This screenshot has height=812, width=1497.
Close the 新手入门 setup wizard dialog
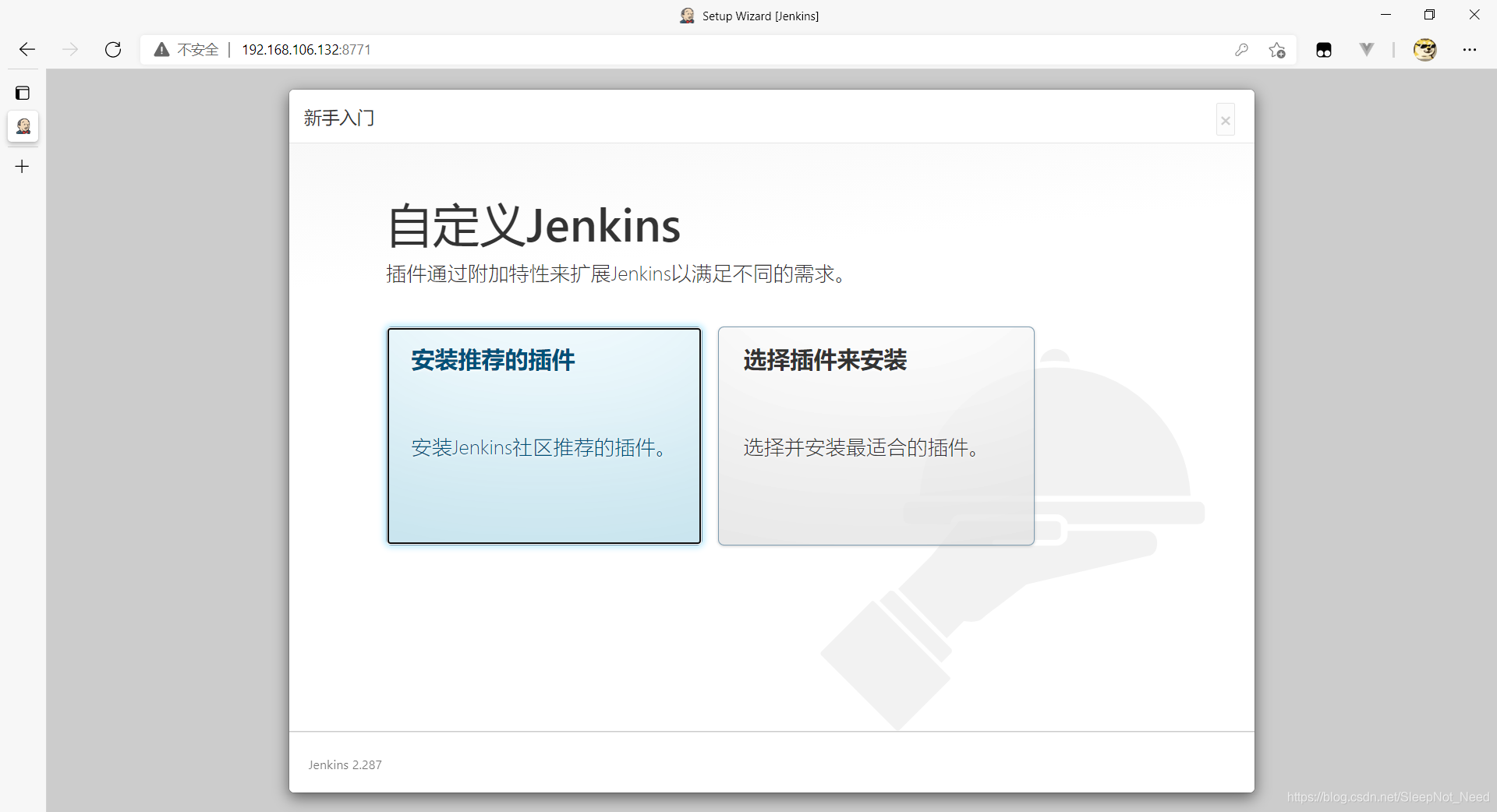pyautogui.click(x=1226, y=120)
